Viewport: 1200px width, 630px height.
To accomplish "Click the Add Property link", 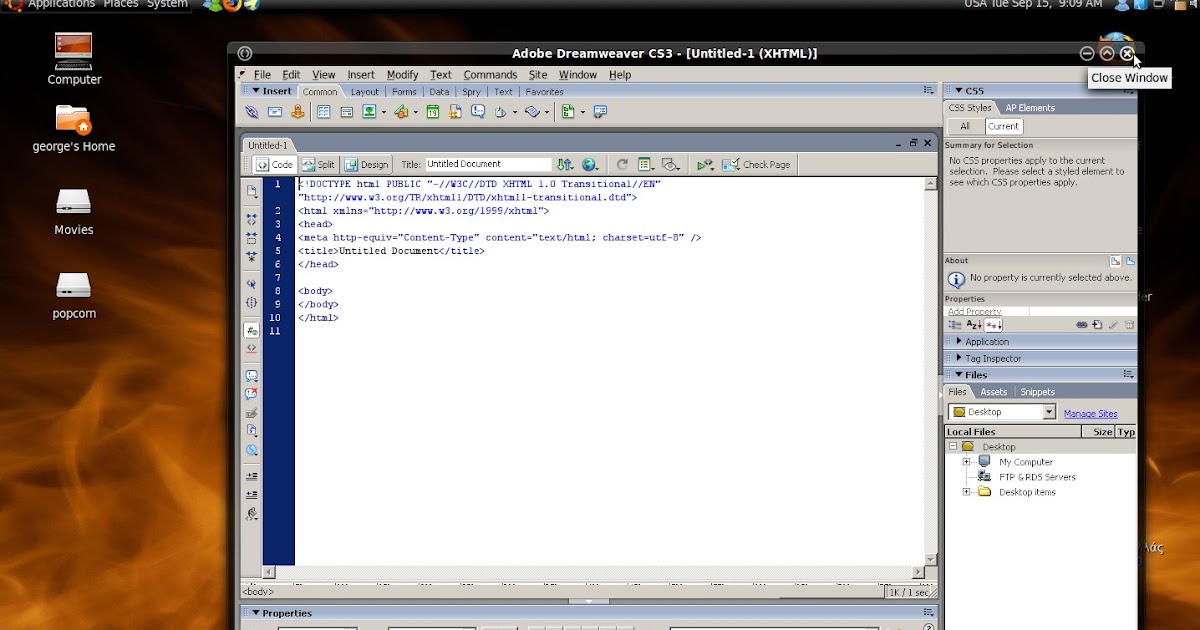I will tap(975, 311).
